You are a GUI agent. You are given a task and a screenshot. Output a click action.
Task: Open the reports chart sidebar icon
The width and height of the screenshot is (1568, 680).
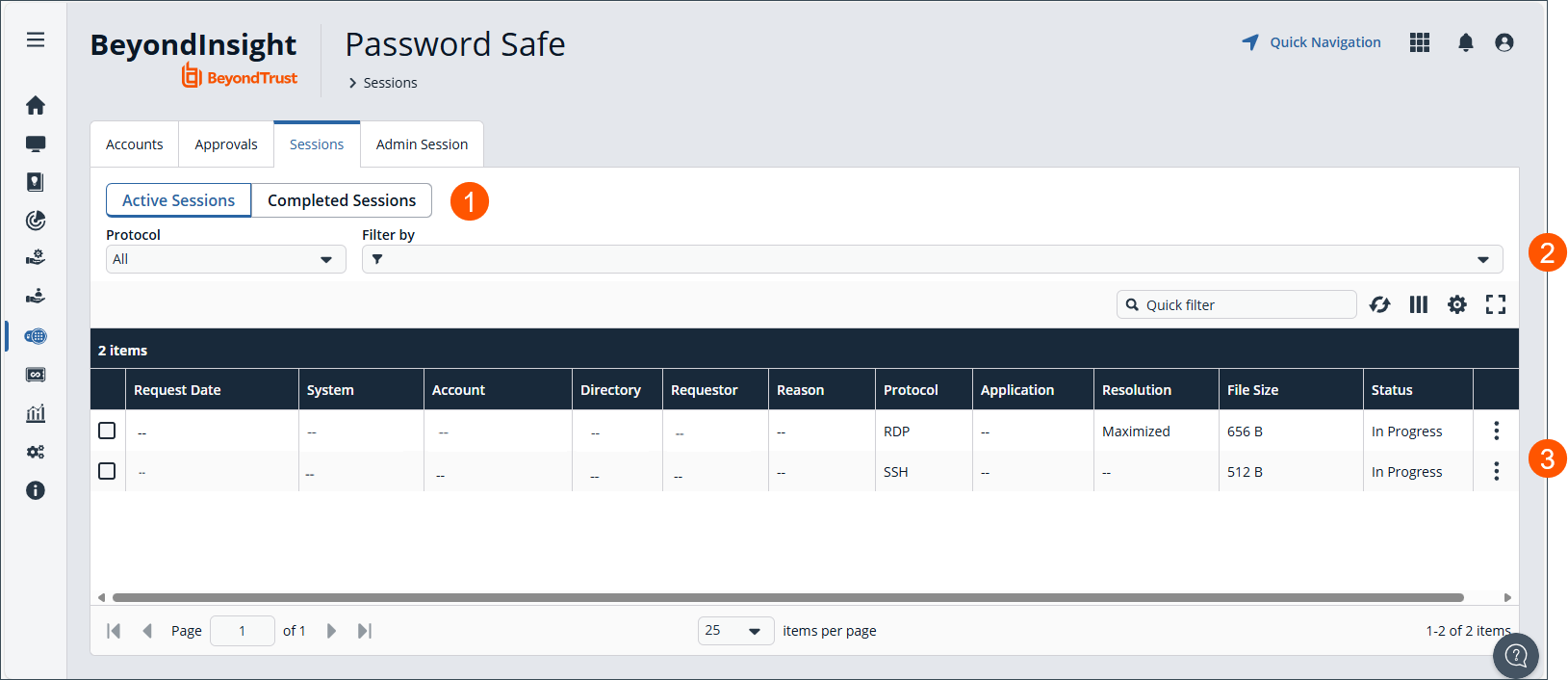(x=36, y=413)
